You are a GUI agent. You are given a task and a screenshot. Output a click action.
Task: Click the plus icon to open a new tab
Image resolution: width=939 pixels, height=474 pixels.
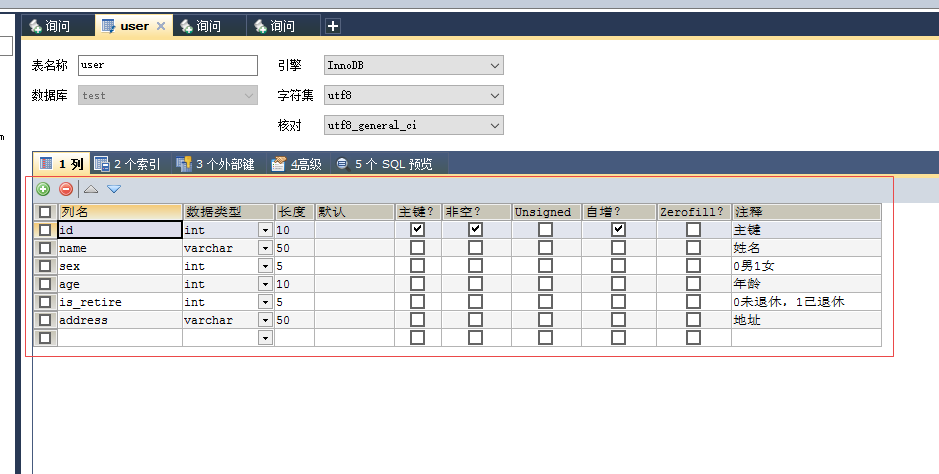[x=333, y=26]
